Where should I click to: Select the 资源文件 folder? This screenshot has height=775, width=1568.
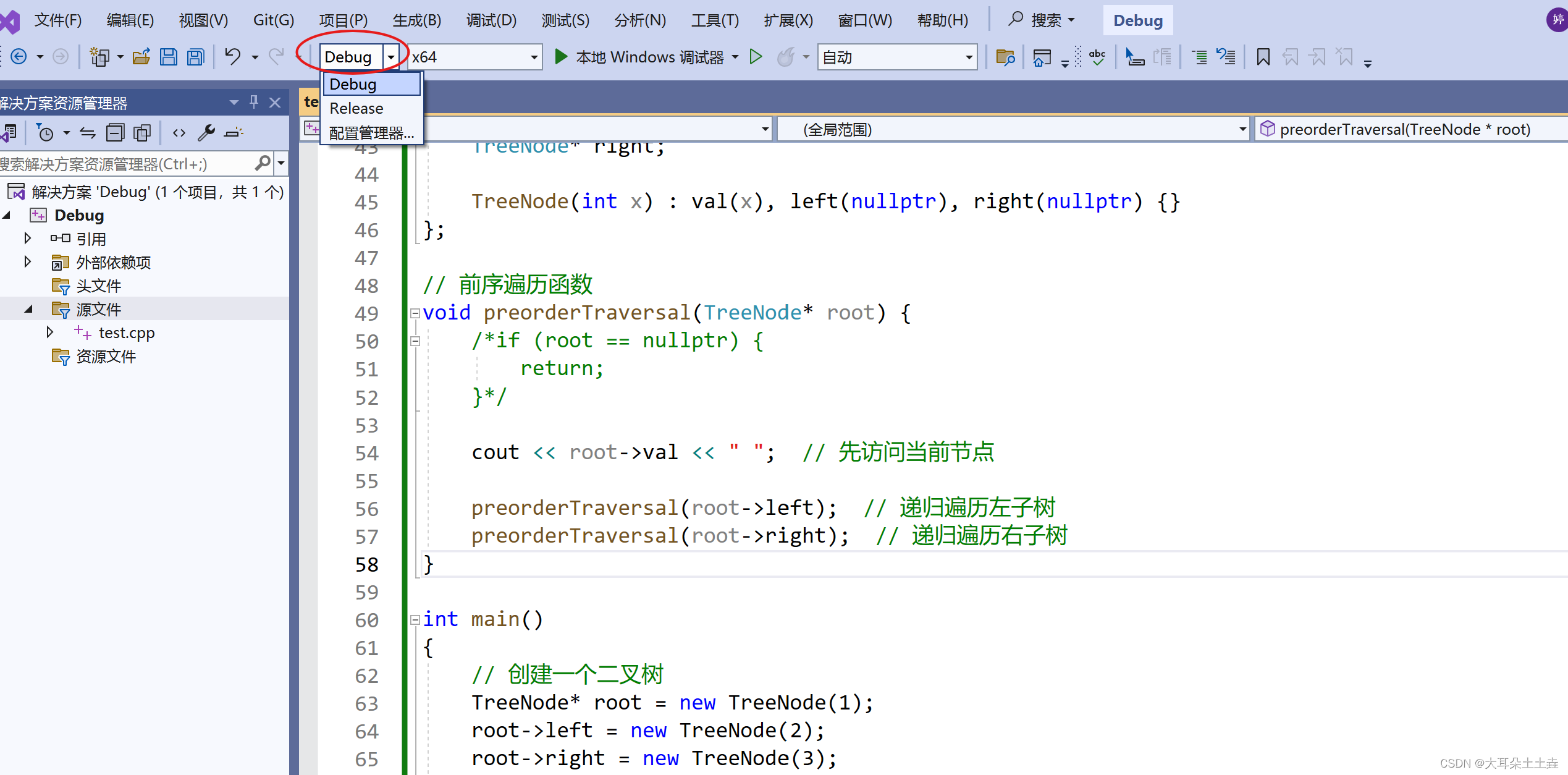[106, 356]
